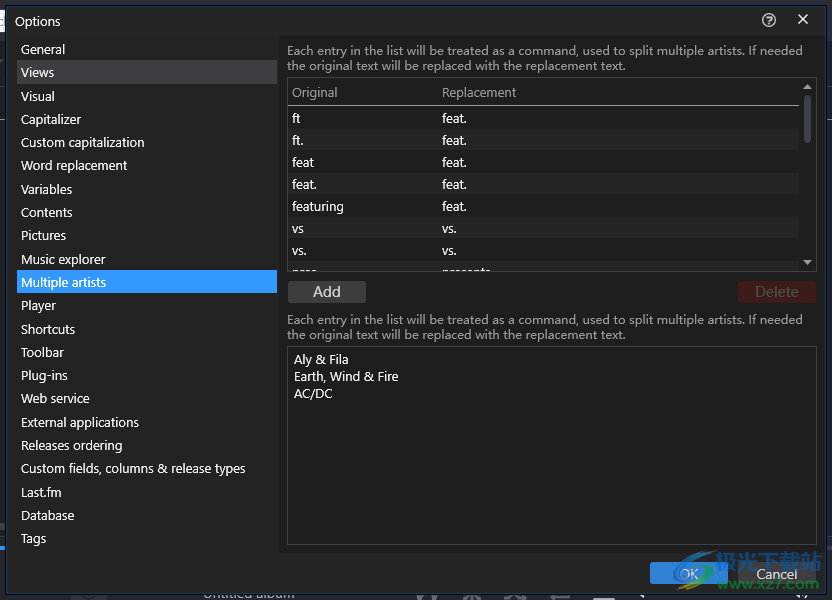Viewport: 832px width, 600px height.
Task: Open the Shortcuts options page
Action: tap(48, 329)
